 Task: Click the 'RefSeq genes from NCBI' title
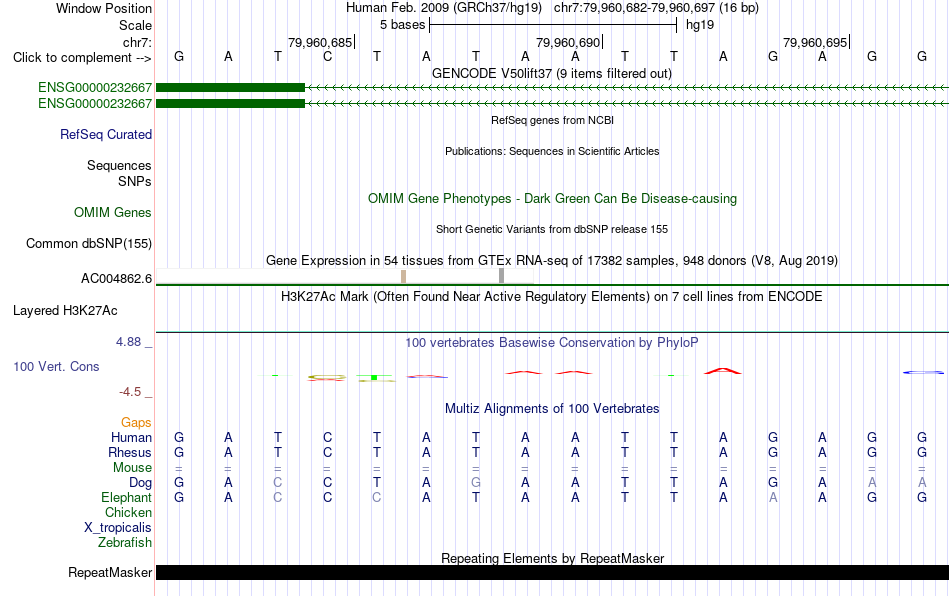point(553,121)
